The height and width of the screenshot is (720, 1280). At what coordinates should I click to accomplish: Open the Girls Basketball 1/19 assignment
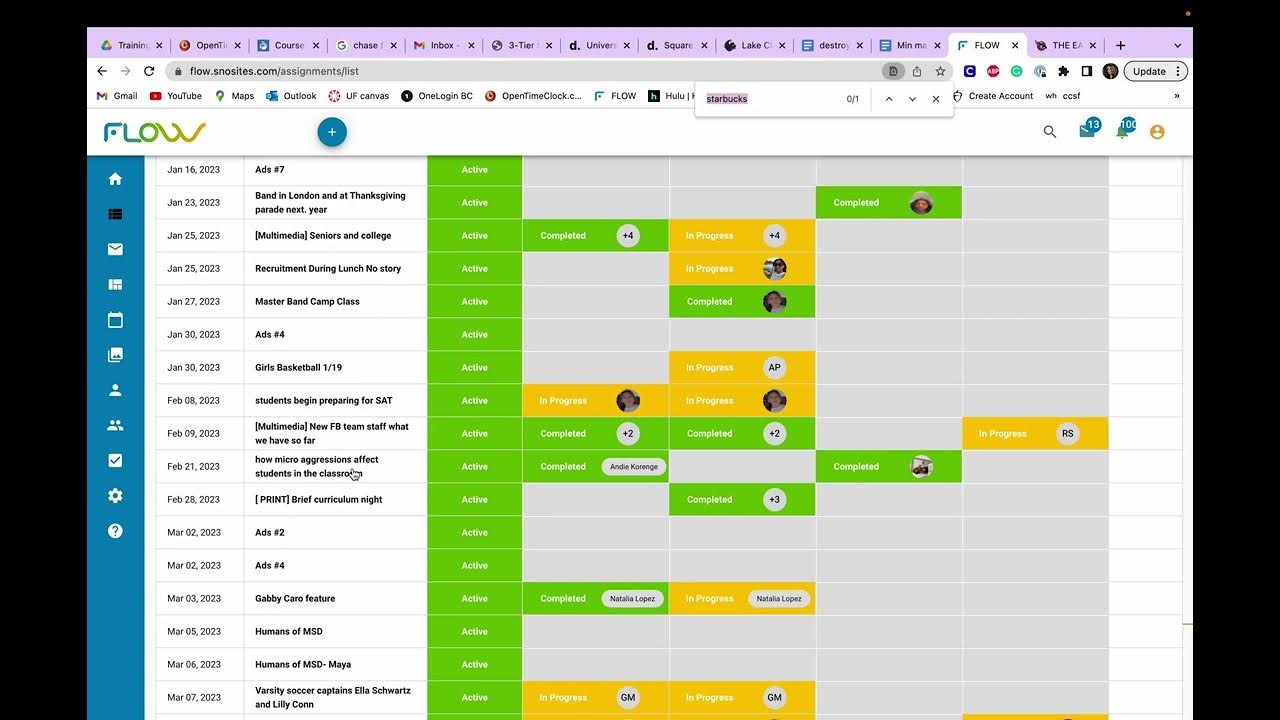click(x=298, y=368)
